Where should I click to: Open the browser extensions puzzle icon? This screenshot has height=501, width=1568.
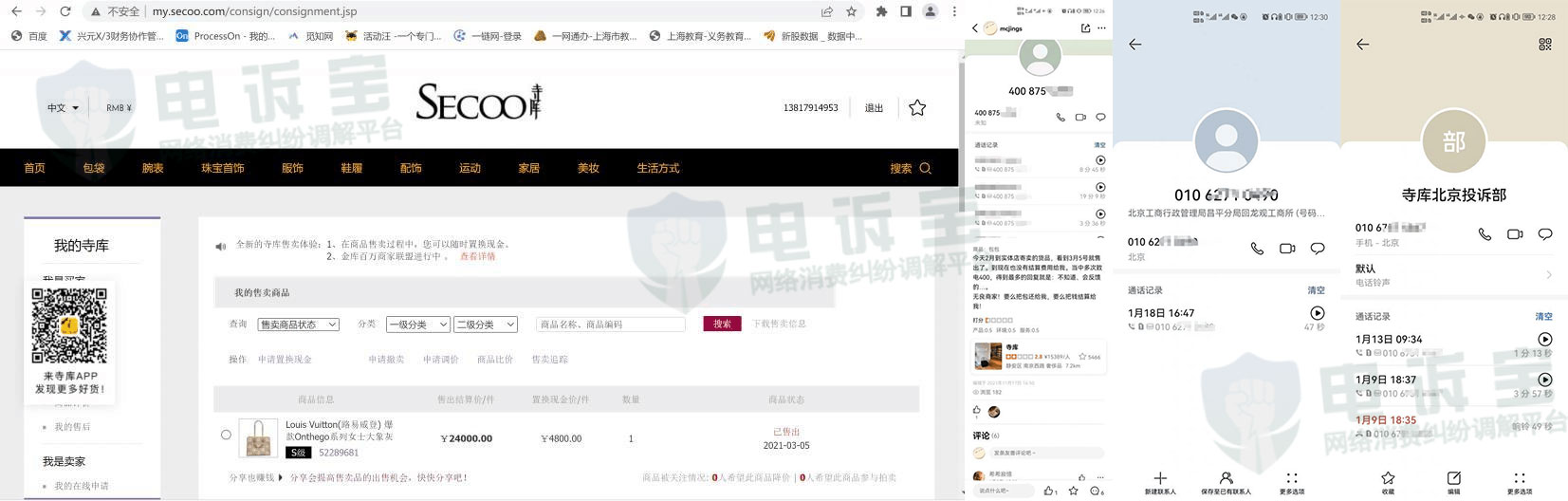[881, 11]
